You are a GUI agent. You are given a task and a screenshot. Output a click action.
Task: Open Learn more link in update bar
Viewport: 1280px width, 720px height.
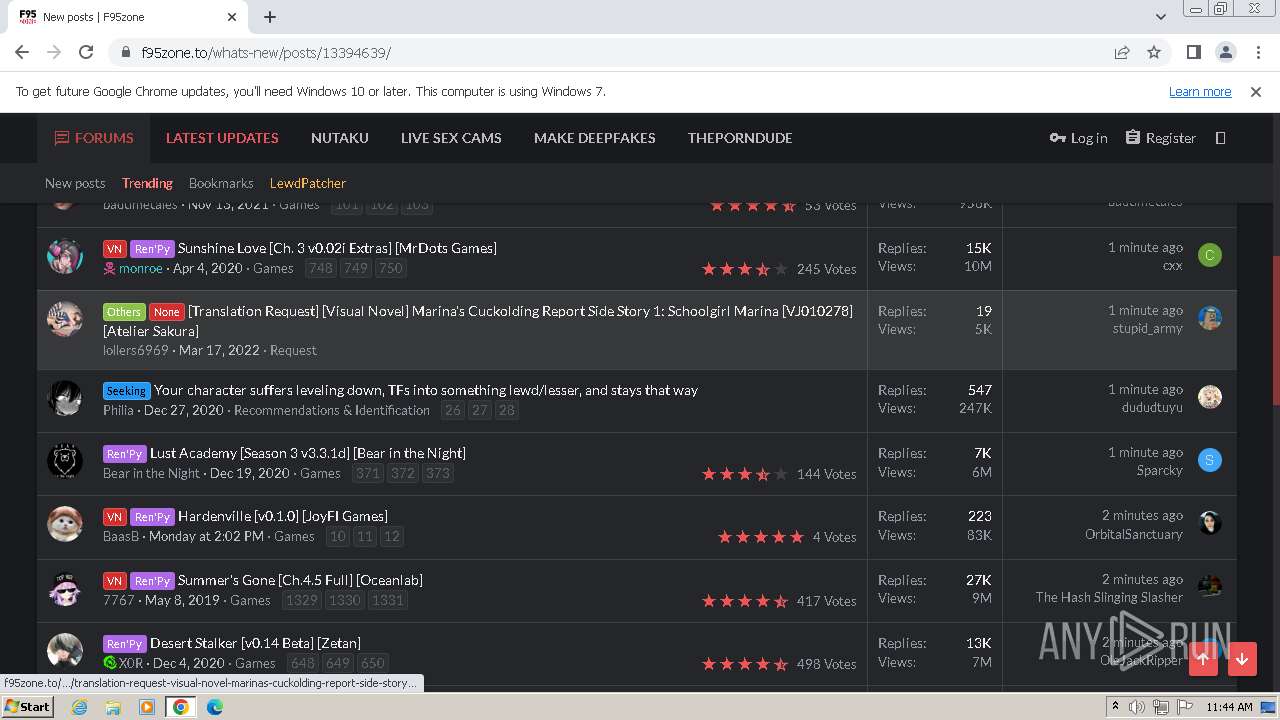(1200, 91)
